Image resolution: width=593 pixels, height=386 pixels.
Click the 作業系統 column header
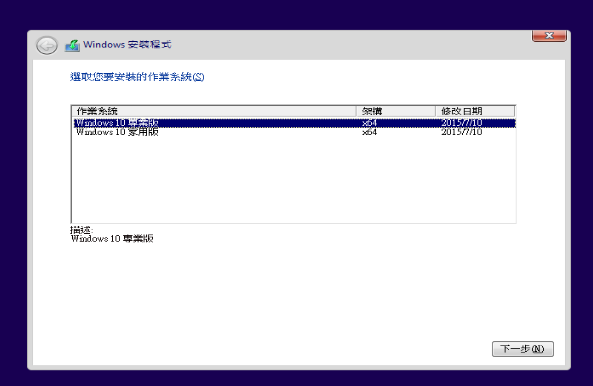click(x=214, y=111)
